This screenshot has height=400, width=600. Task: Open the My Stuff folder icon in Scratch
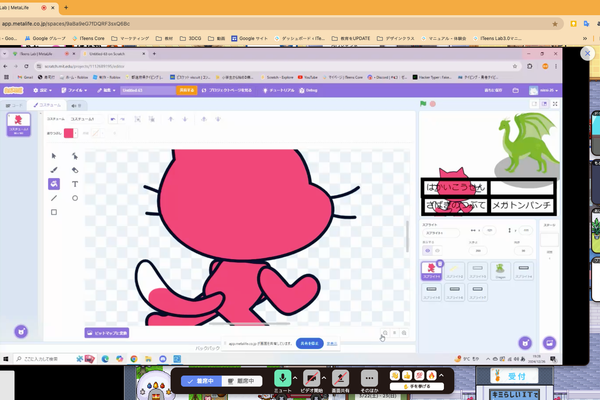515,90
